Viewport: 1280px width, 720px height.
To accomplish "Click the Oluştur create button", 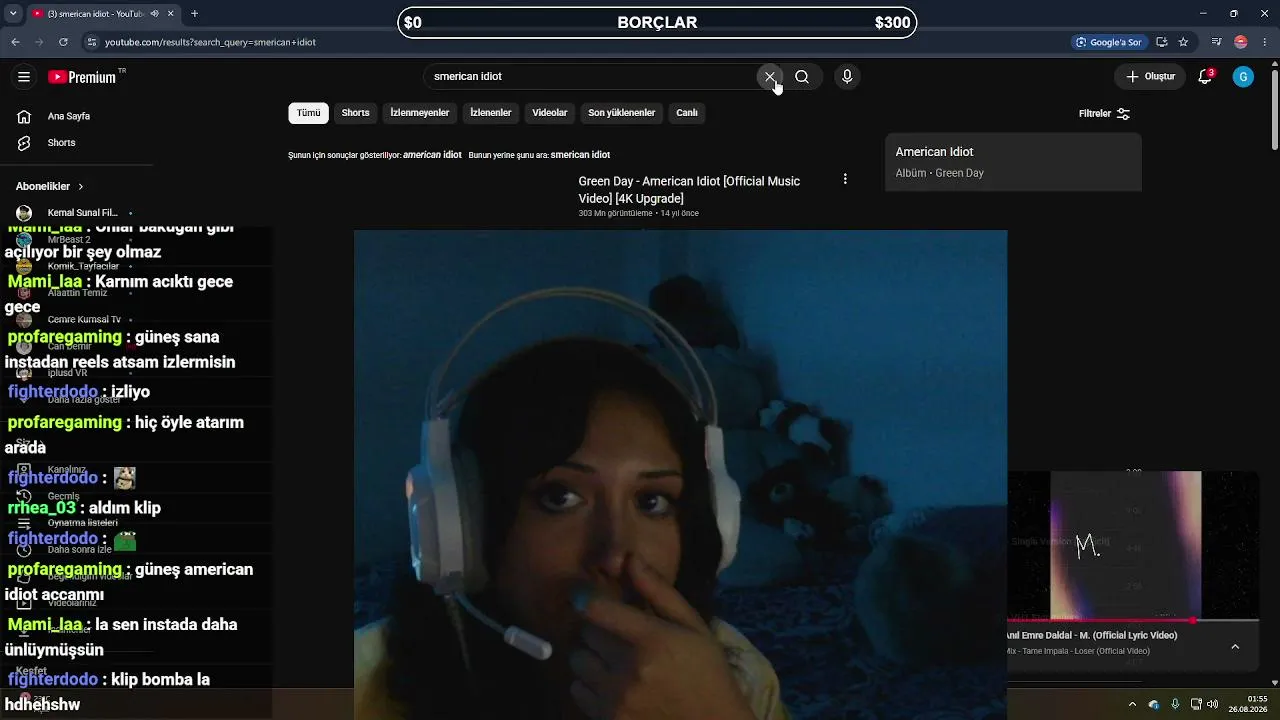I will [1150, 77].
